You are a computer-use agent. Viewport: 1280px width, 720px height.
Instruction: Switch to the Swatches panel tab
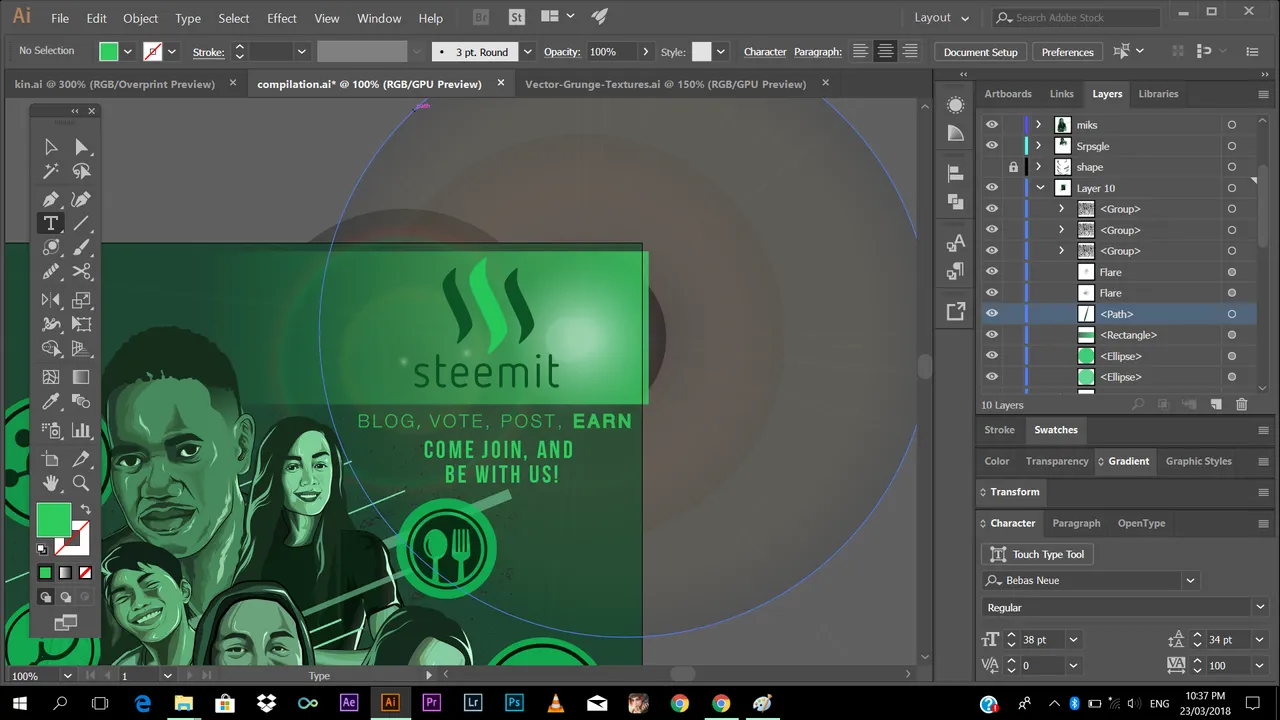(1056, 430)
